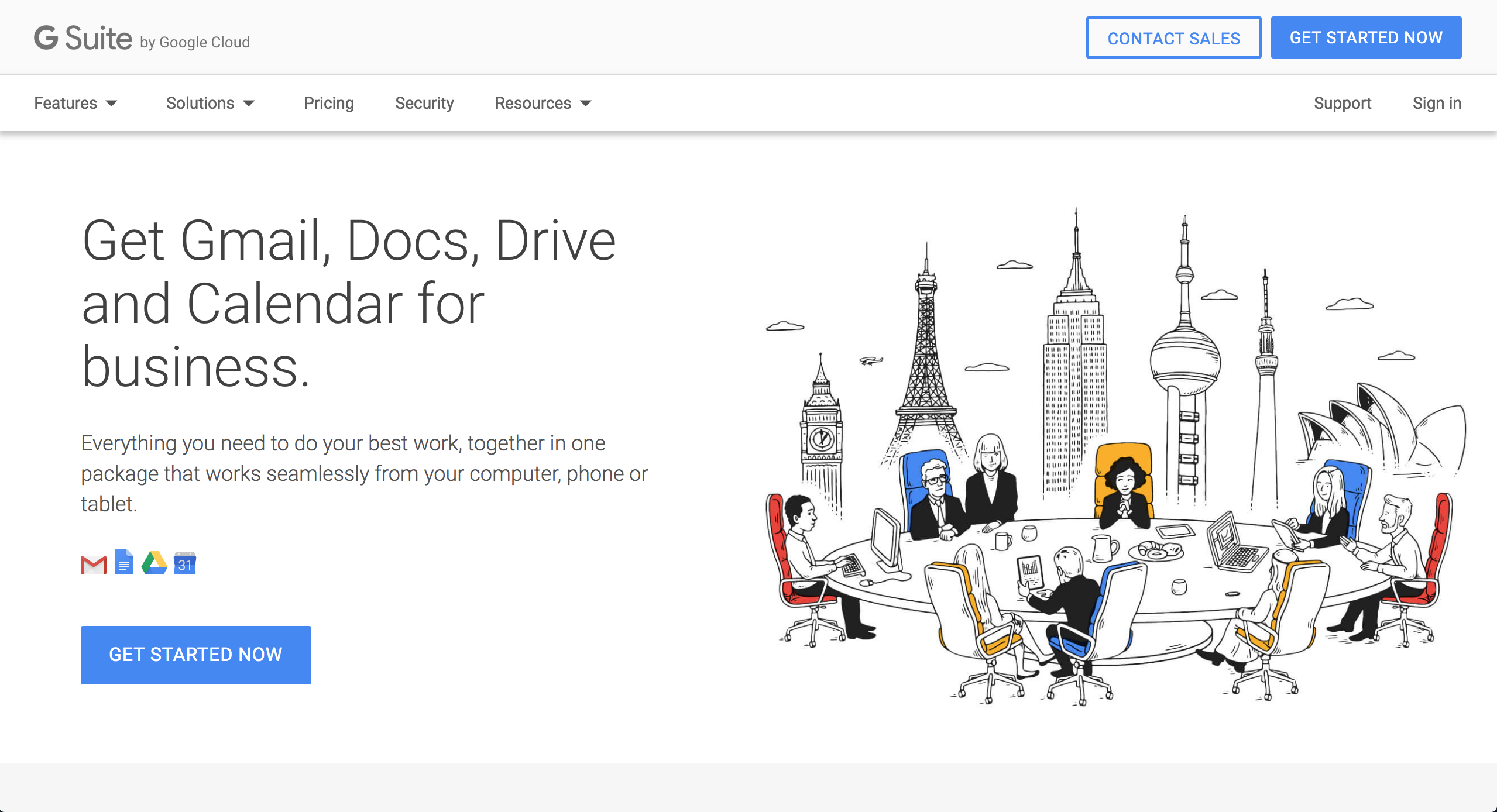Click the Security menu item

click(x=424, y=102)
